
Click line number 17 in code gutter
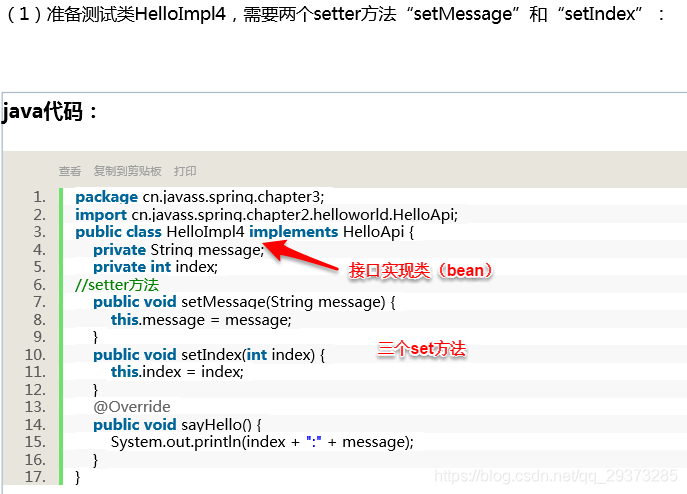coord(35,476)
